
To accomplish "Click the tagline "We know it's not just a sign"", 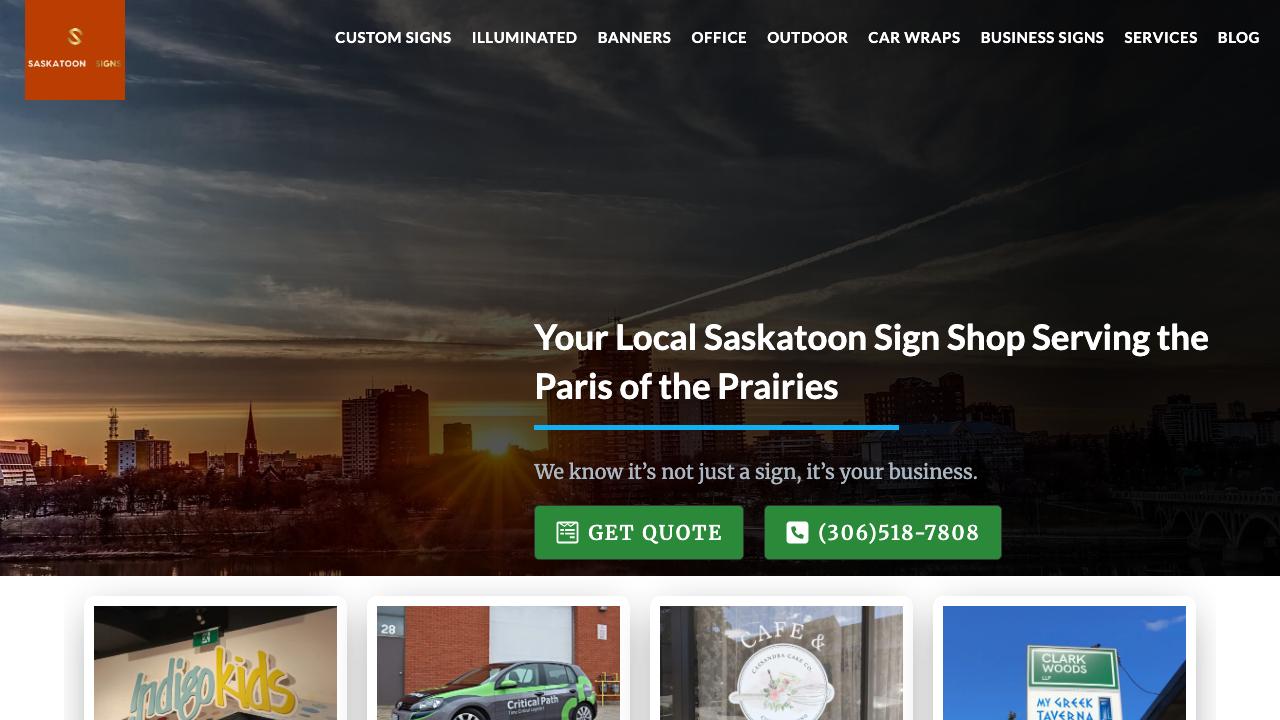I will 755,471.
